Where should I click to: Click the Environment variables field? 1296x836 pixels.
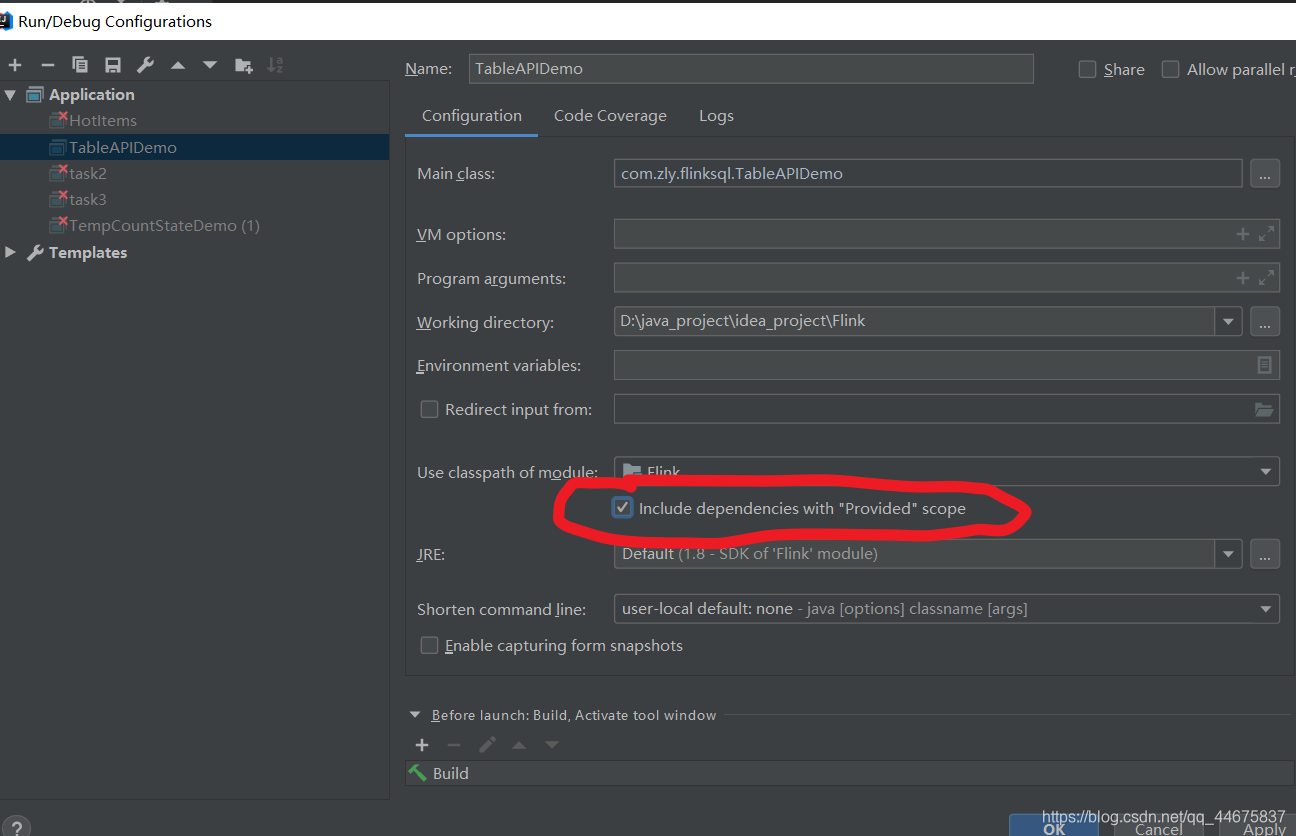pyautogui.click(x=947, y=365)
